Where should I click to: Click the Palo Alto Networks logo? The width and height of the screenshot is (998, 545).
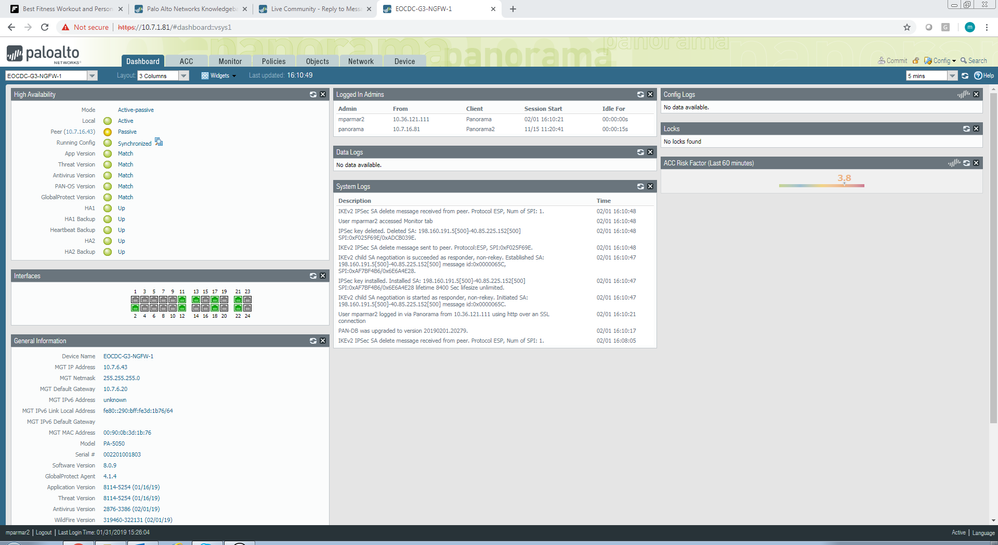[43, 54]
